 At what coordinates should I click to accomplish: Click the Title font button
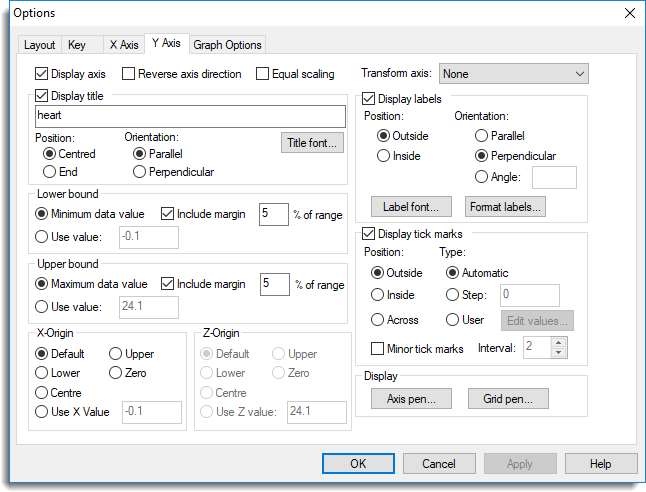[313, 144]
